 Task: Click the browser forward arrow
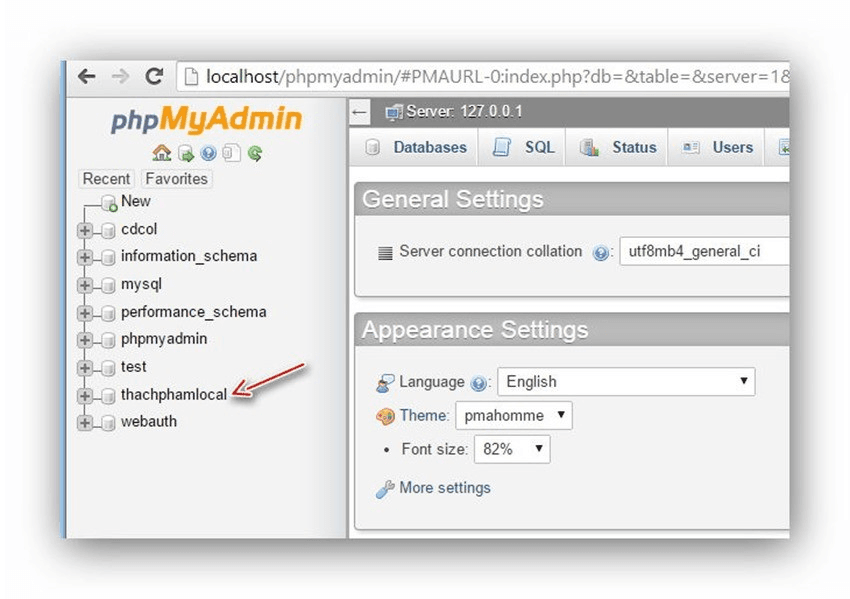tap(120, 76)
